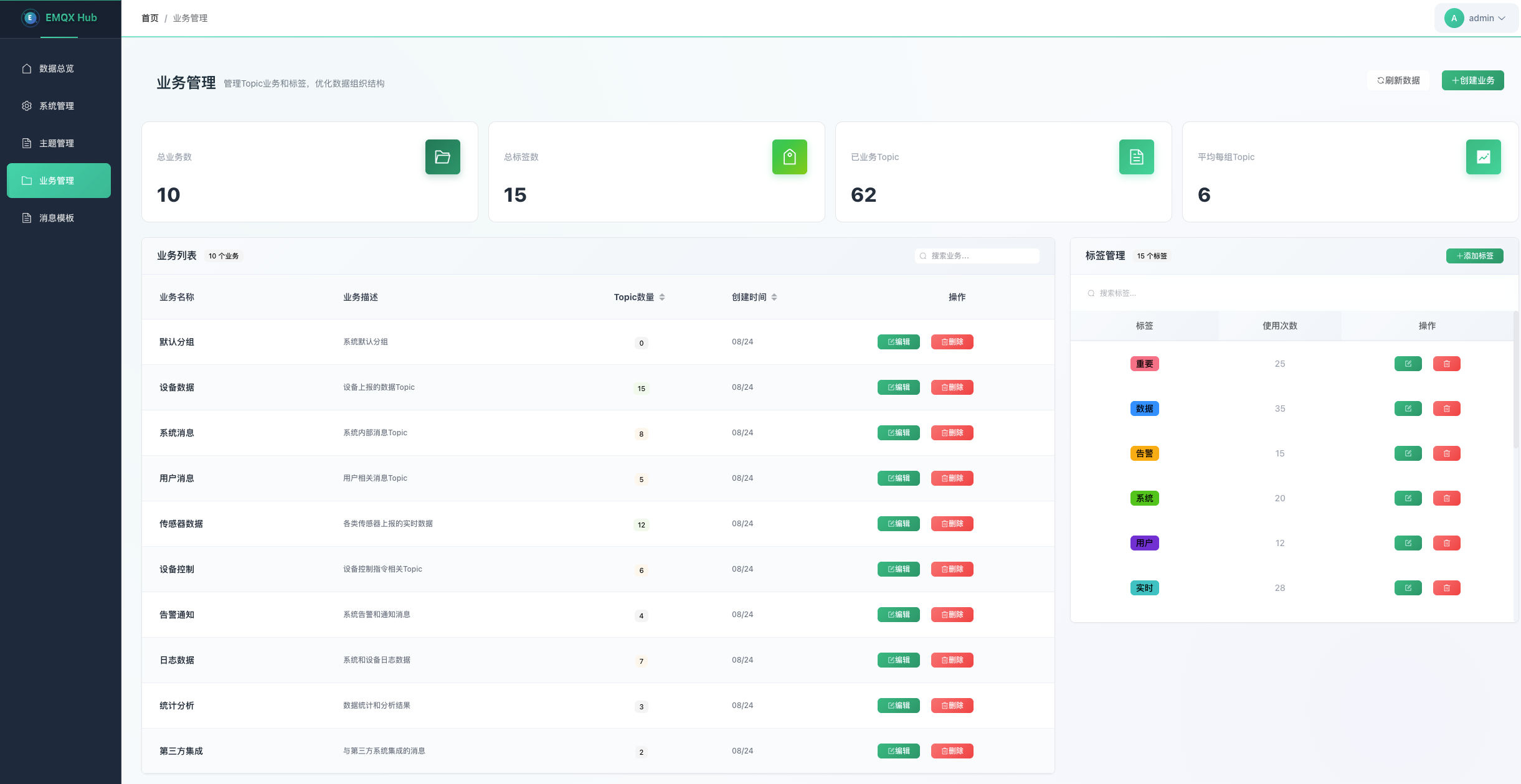Open 系统管理 in the sidebar
The height and width of the screenshot is (784, 1521).
(x=56, y=106)
